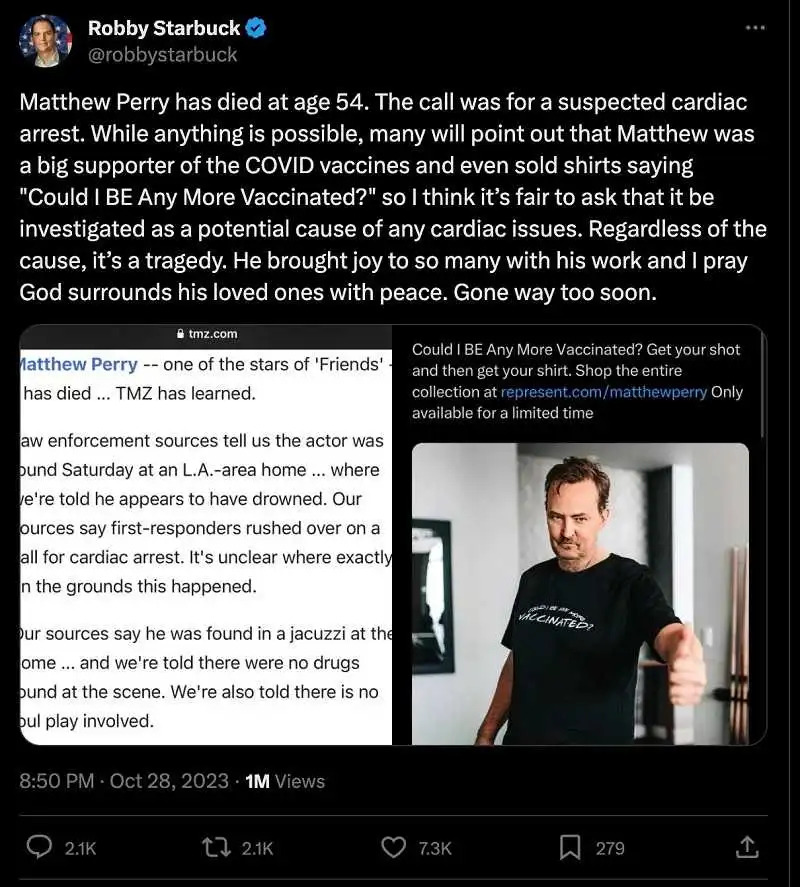Click the Robby Starbuck display name
800x887 pixels.
tap(164, 29)
